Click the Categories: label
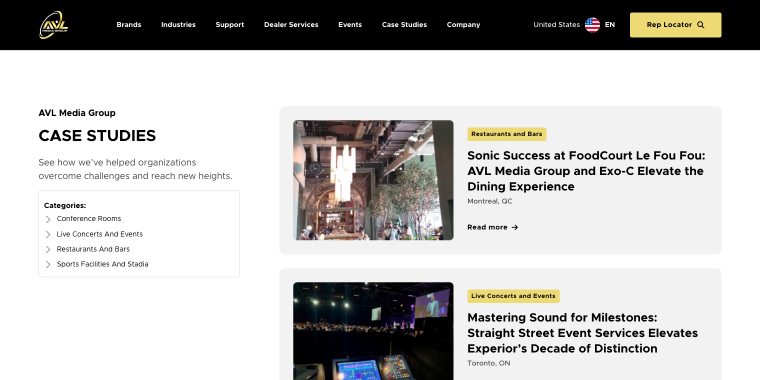Screen dimensions: 760x380 tap(65, 206)
